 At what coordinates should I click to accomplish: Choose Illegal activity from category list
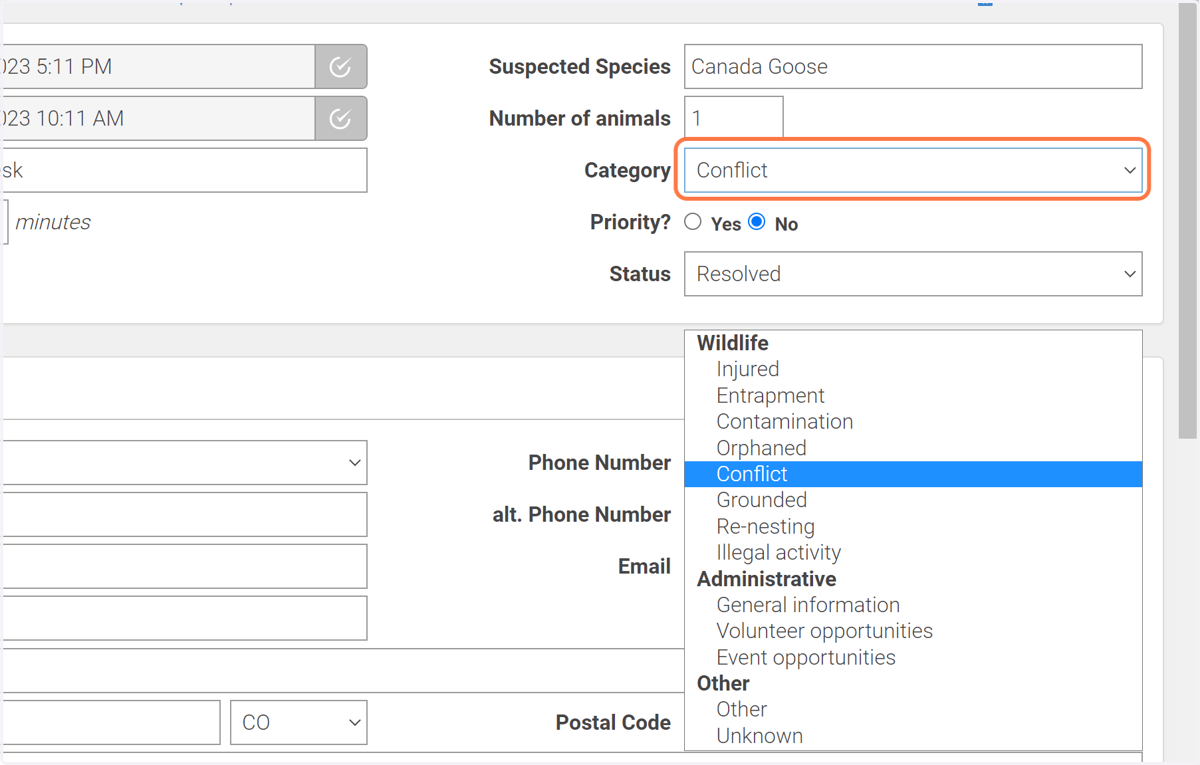913,552
